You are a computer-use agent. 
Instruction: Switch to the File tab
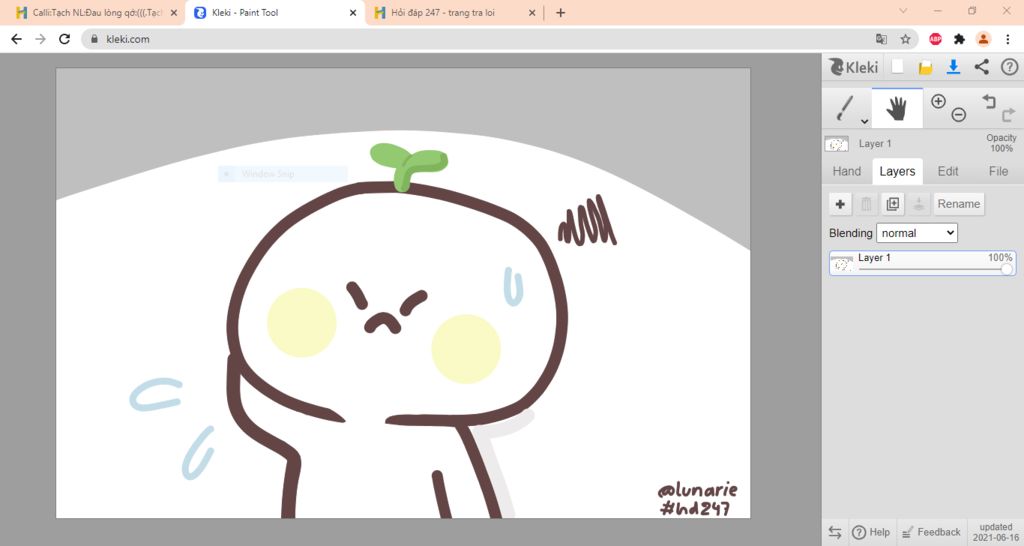point(998,171)
